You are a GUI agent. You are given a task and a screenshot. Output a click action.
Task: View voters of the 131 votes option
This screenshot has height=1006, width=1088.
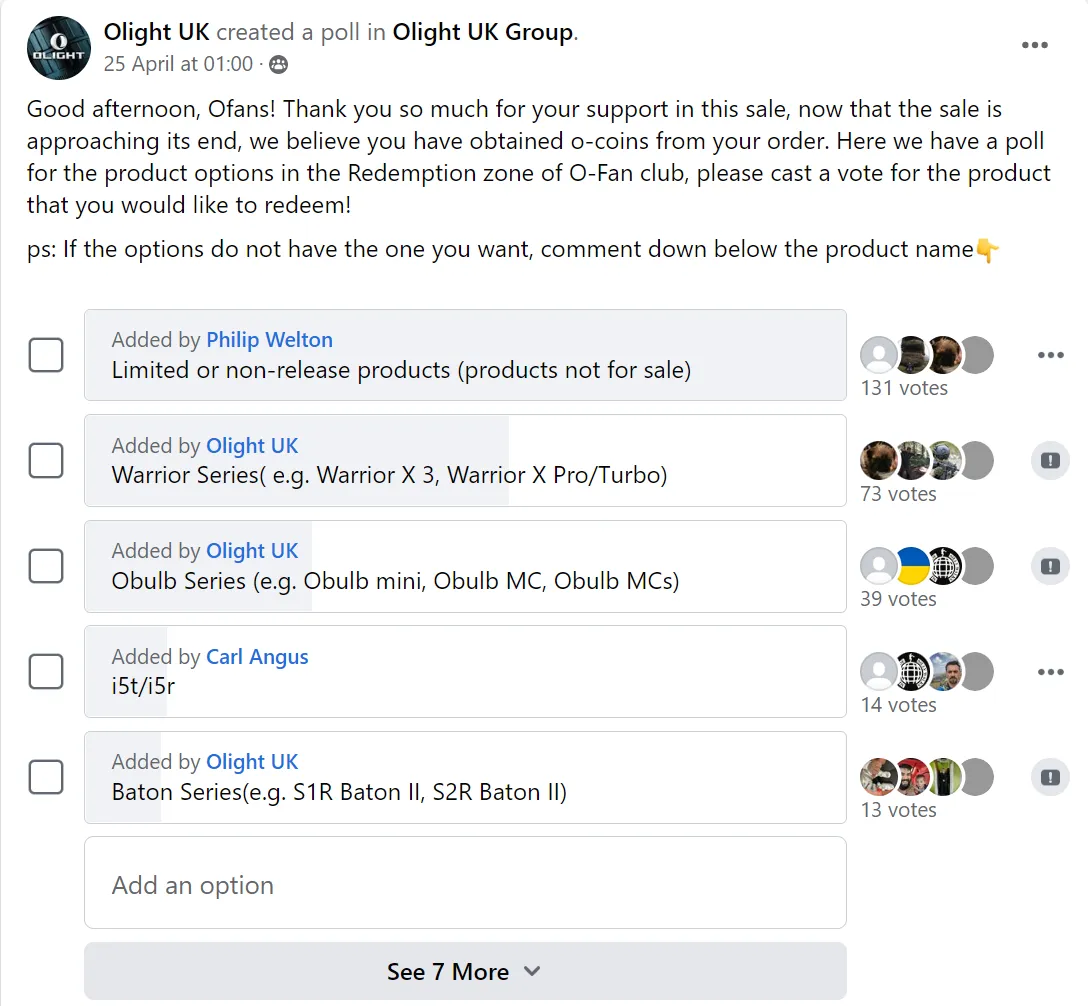click(x=904, y=388)
